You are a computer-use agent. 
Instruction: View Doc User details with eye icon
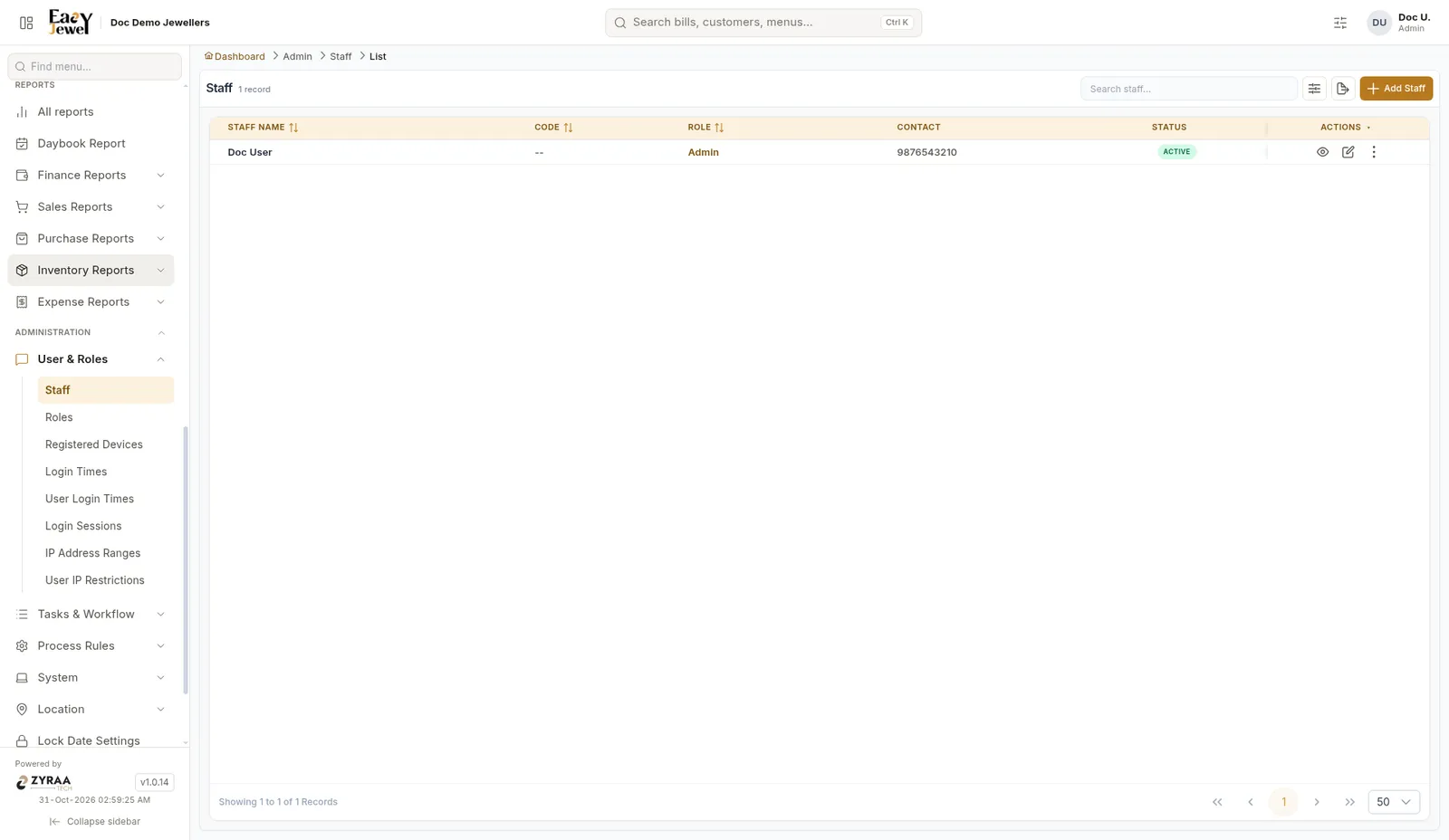[x=1322, y=152]
